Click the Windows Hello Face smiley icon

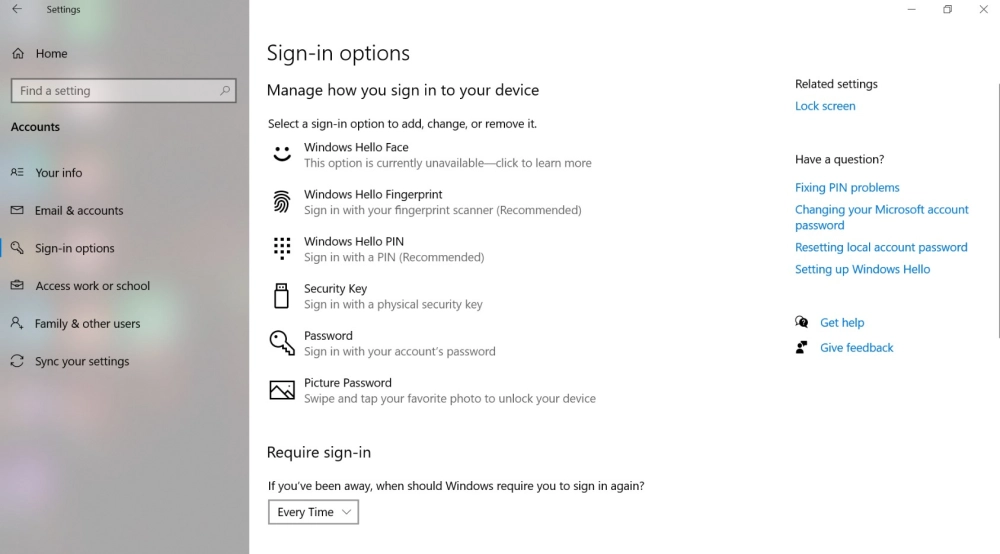pyautogui.click(x=282, y=154)
